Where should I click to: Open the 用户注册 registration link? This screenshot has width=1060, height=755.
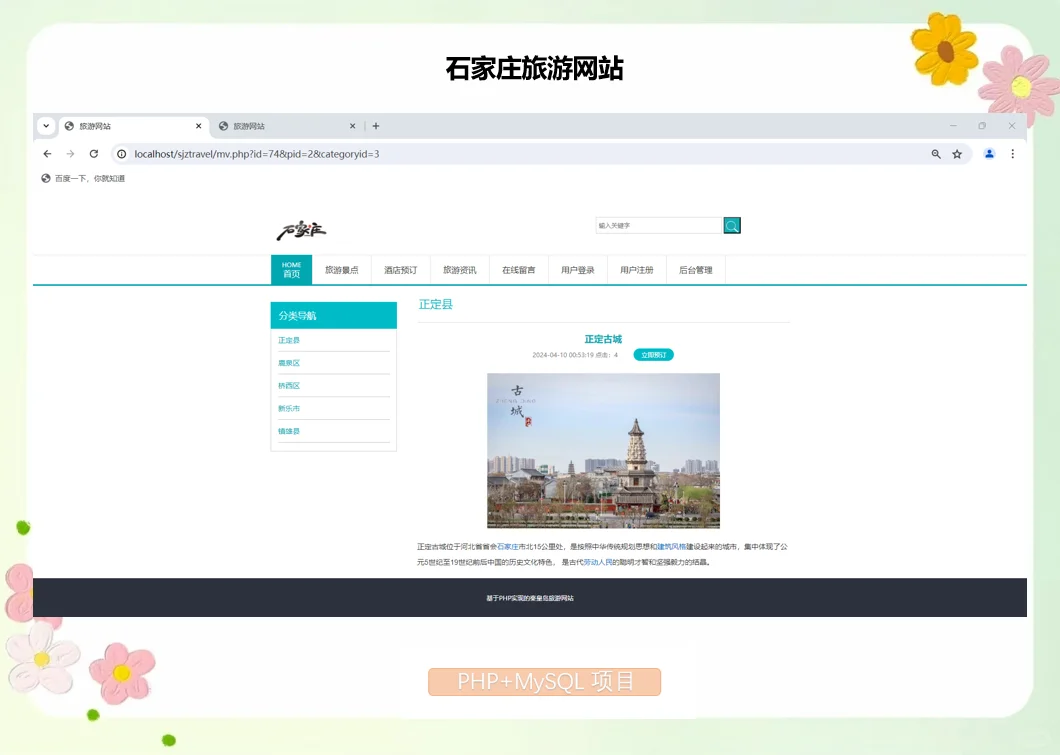click(637, 269)
